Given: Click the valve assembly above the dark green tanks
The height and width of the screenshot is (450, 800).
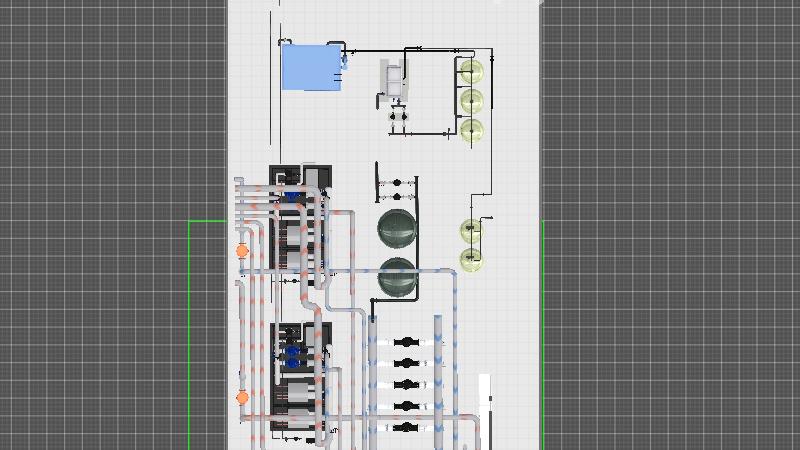Looking at the screenshot, I should (x=397, y=184).
